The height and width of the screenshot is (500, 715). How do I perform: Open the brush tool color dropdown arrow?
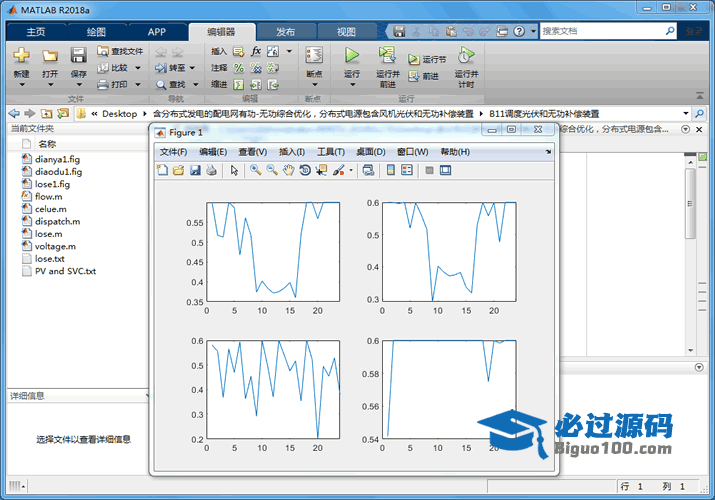coord(351,170)
